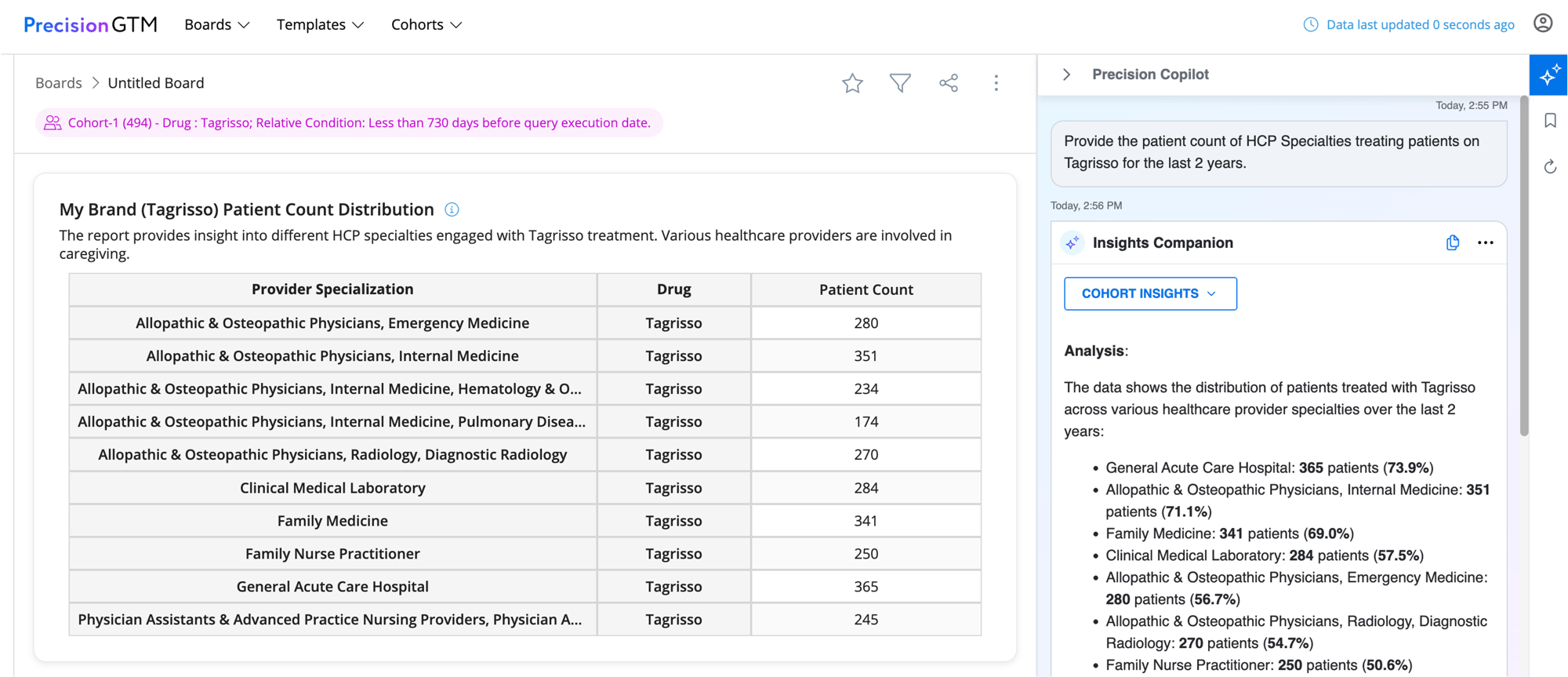Expand the COHORT INSIGHTS dropdown

(x=1150, y=293)
